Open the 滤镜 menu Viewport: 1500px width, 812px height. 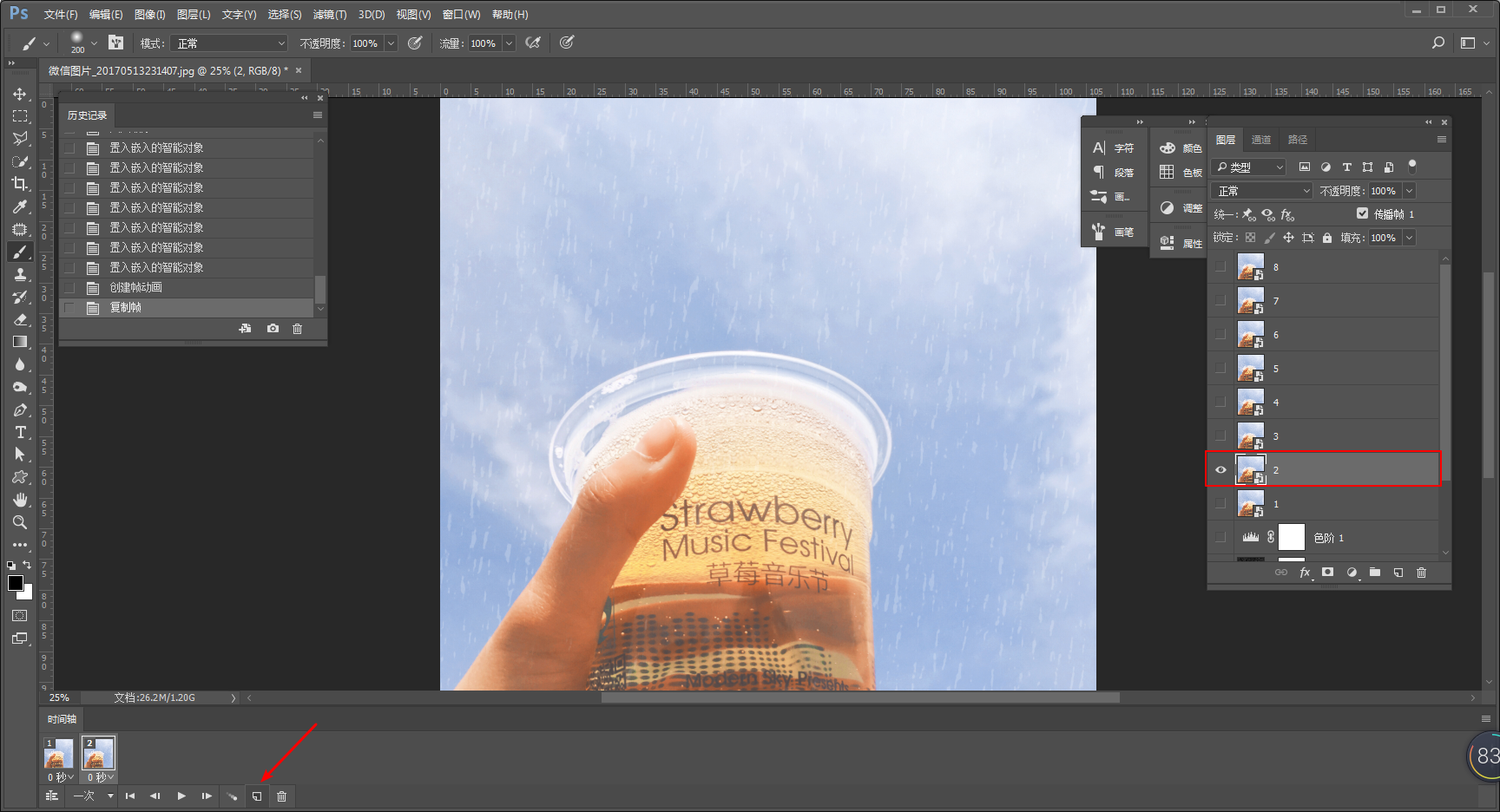pos(330,15)
